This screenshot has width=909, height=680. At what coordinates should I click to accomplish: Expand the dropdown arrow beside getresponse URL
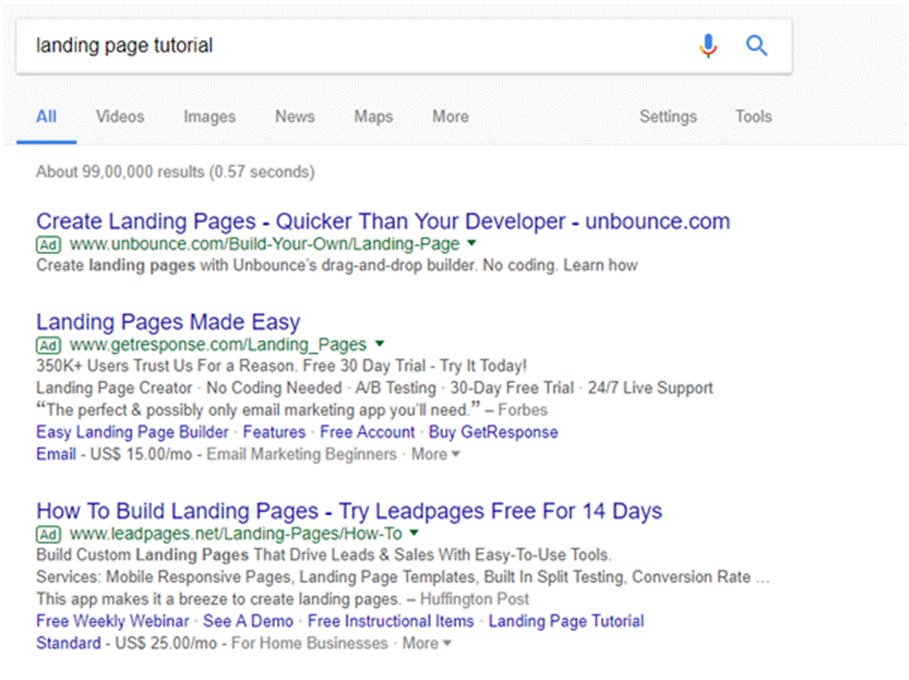pos(379,345)
